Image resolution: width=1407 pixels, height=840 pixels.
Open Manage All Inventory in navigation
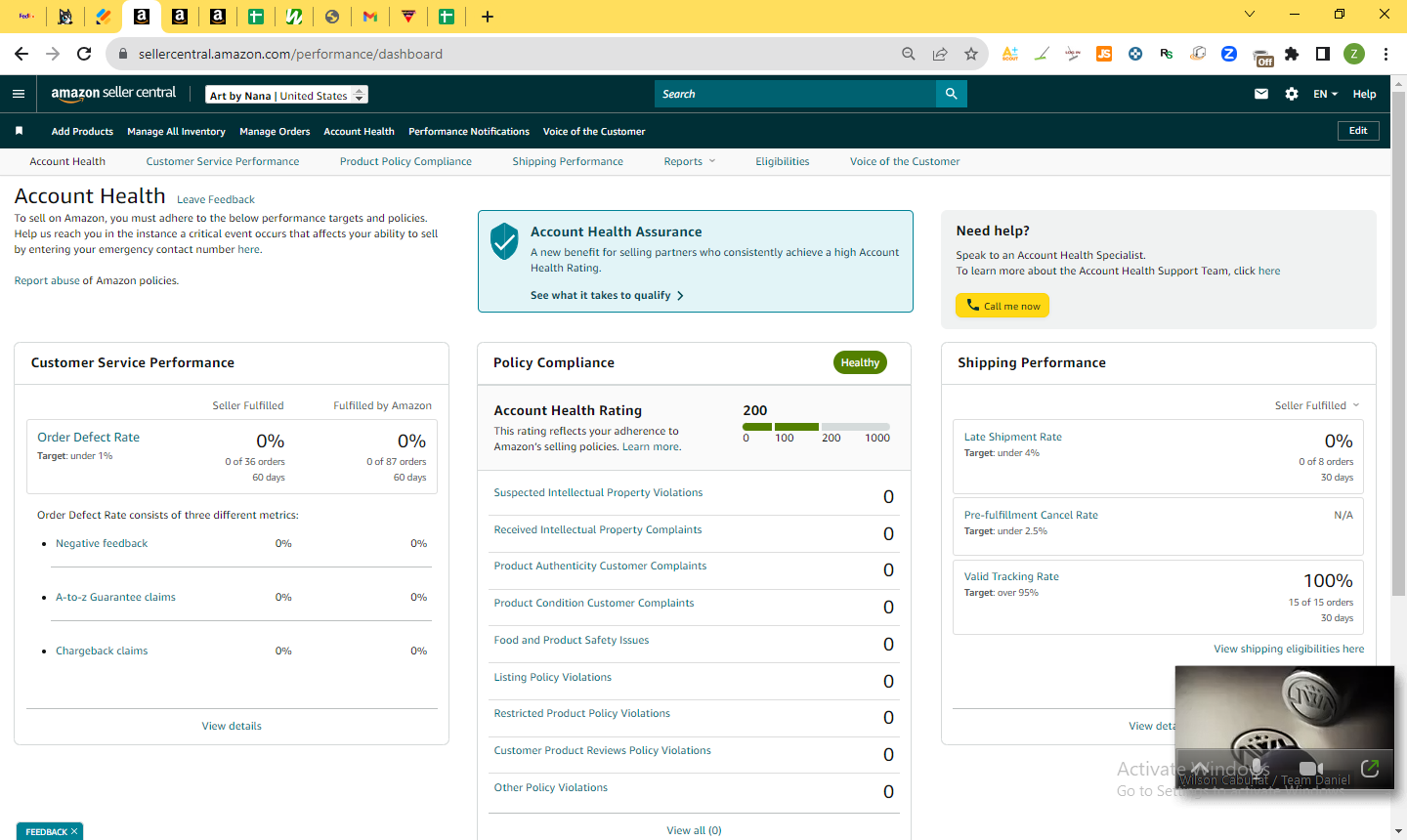click(x=176, y=131)
